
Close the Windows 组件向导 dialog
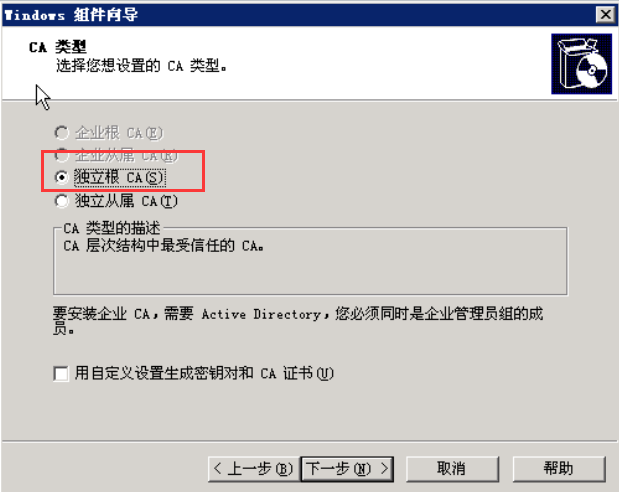[x=605, y=15]
